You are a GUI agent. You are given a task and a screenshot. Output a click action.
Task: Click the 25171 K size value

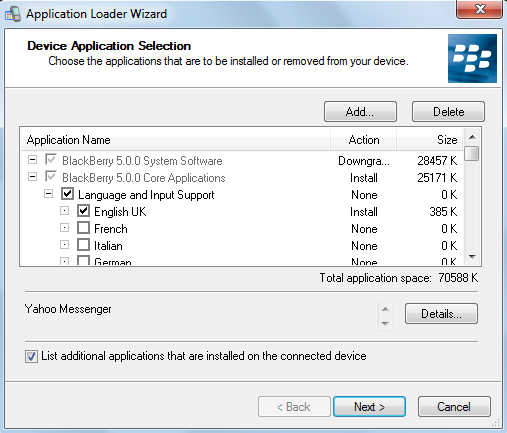(x=437, y=178)
